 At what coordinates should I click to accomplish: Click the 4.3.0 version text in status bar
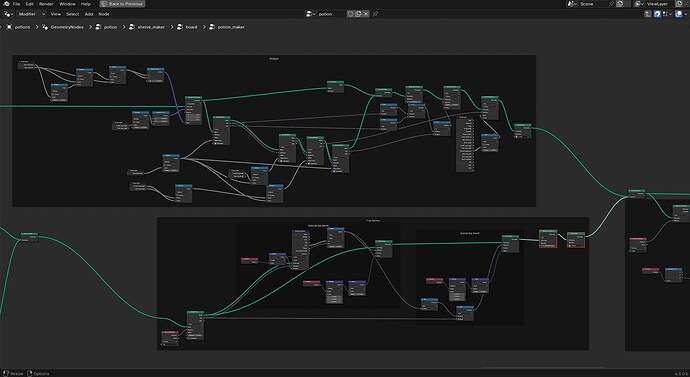[681, 373]
